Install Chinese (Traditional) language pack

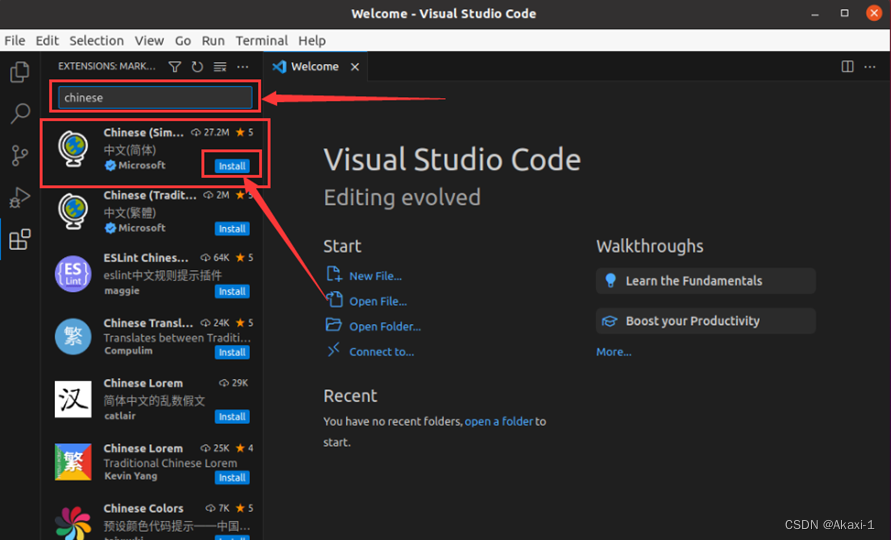232,229
